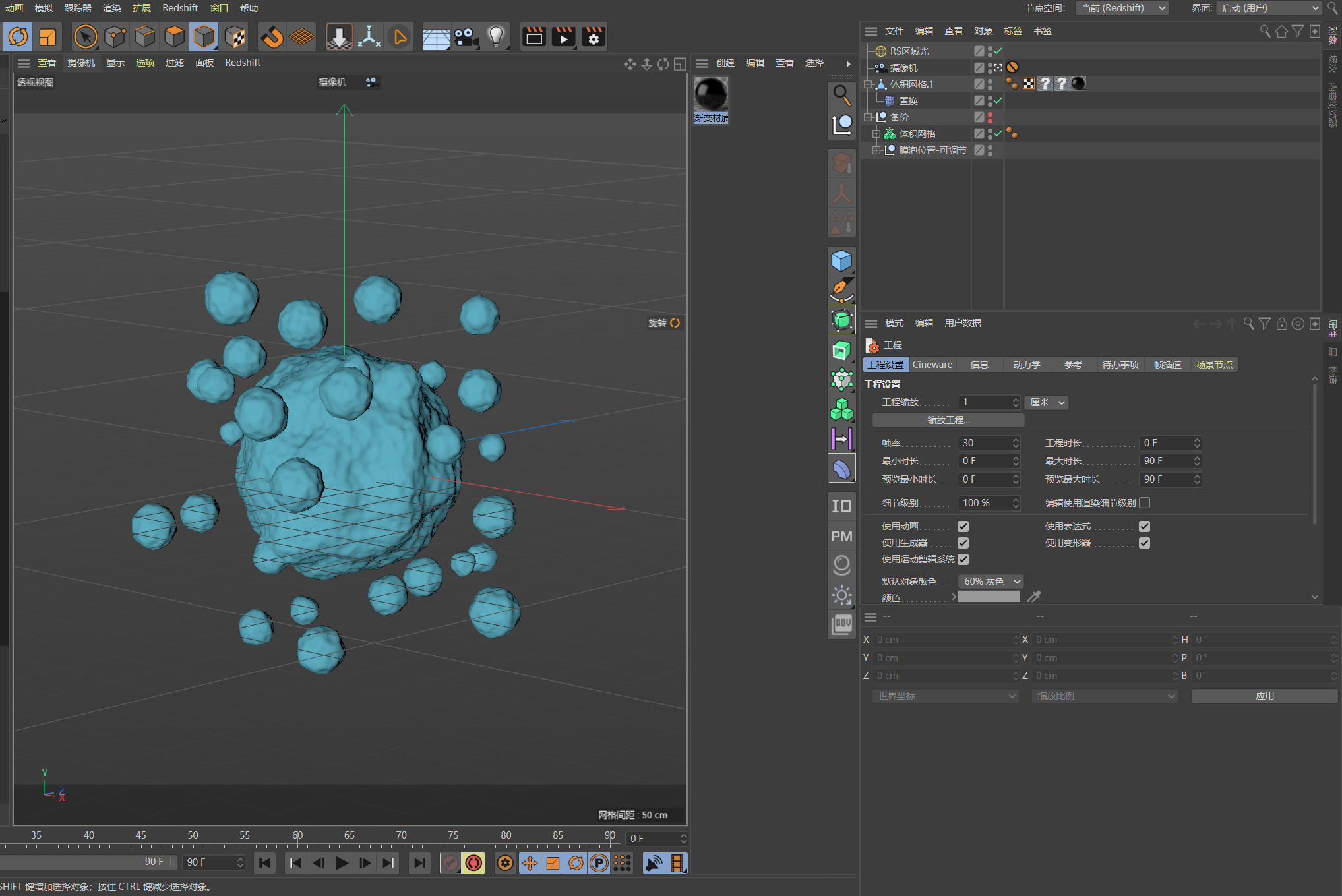Click the magnifier search icon in side palette
Screen dimensions: 1342x896
coord(841,96)
